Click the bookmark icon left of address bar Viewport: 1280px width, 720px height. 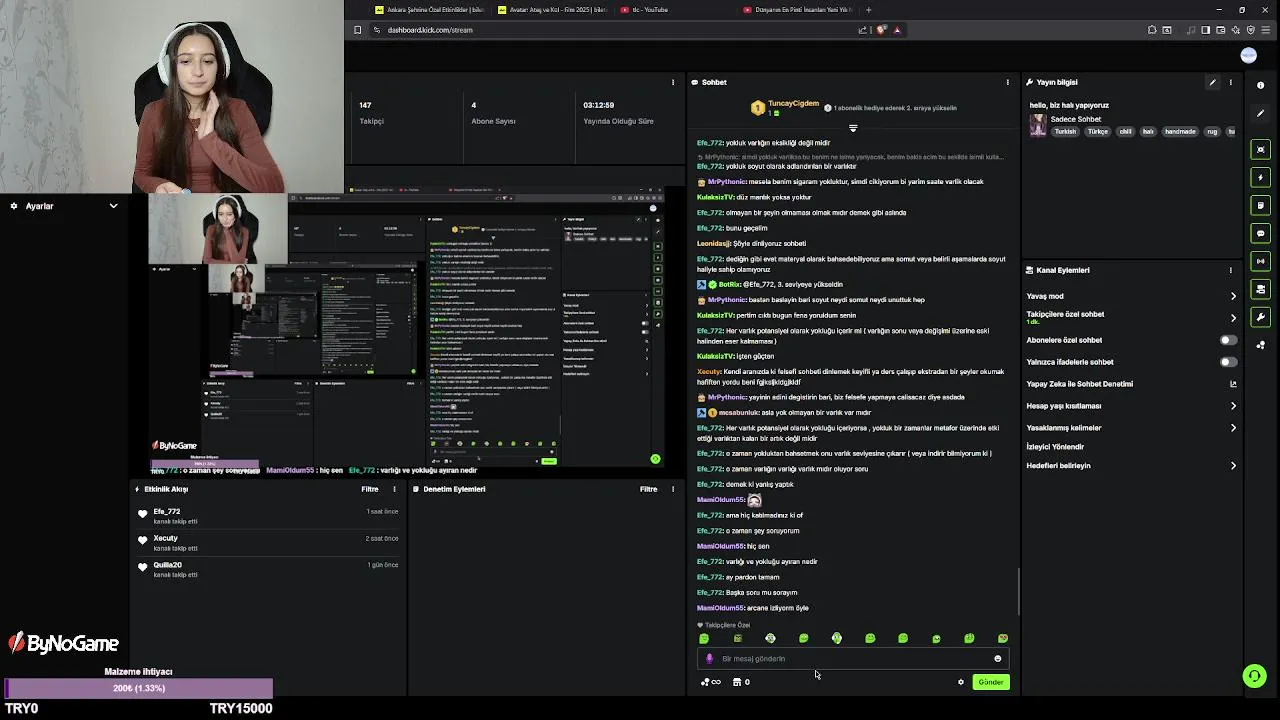[357, 30]
